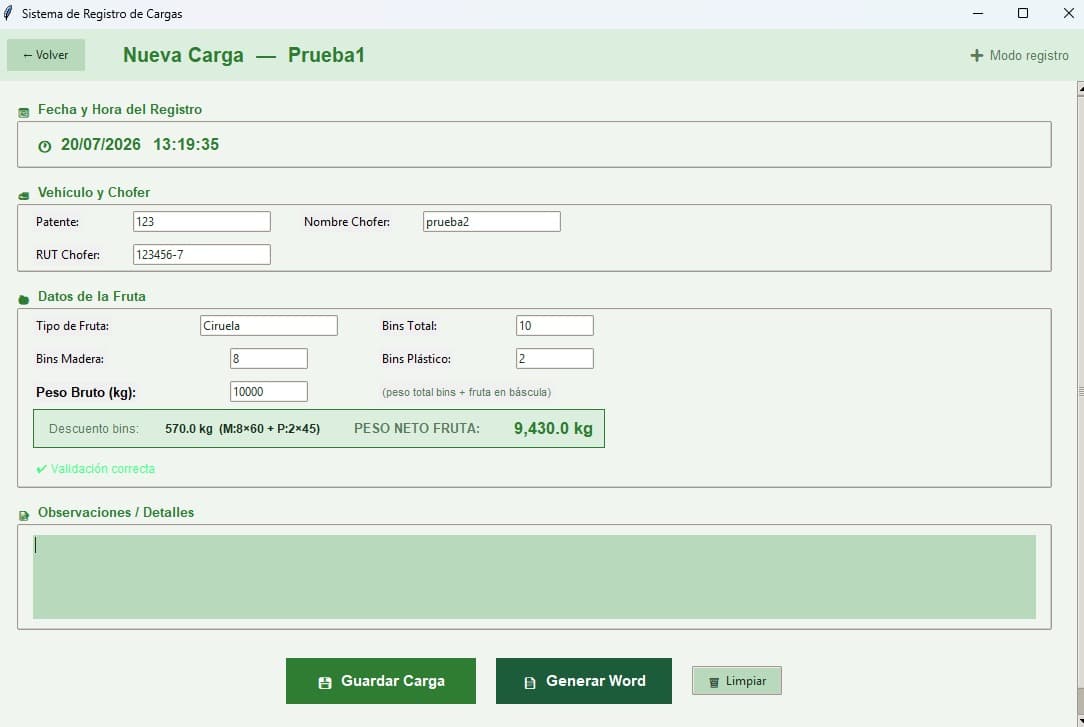Click the Patente input field

(x=201, y=222)
